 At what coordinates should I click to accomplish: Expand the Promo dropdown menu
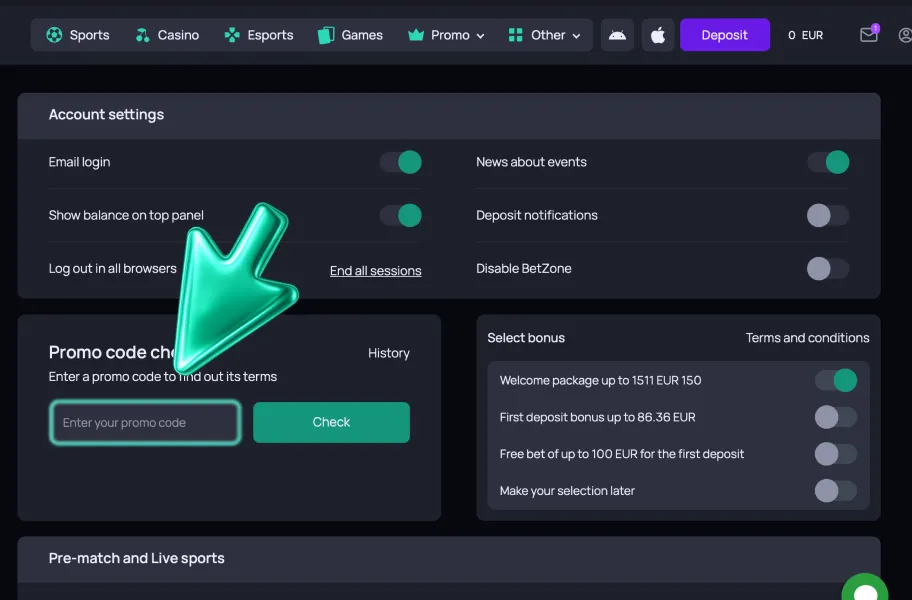[446, 35]
